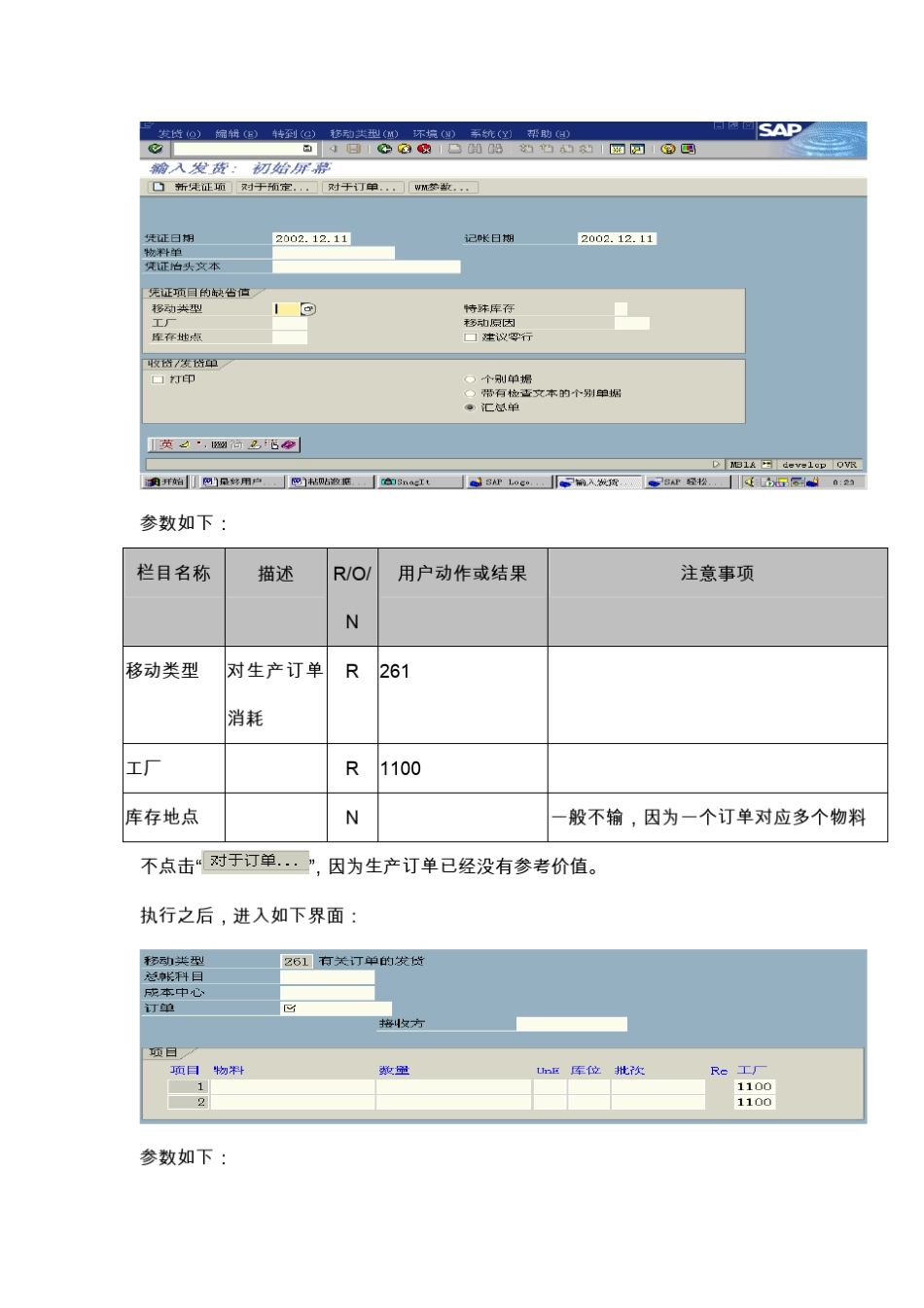924x1308 pixels.
Task: Click the 新凭证项 button
Action: [x=190, y=187]
